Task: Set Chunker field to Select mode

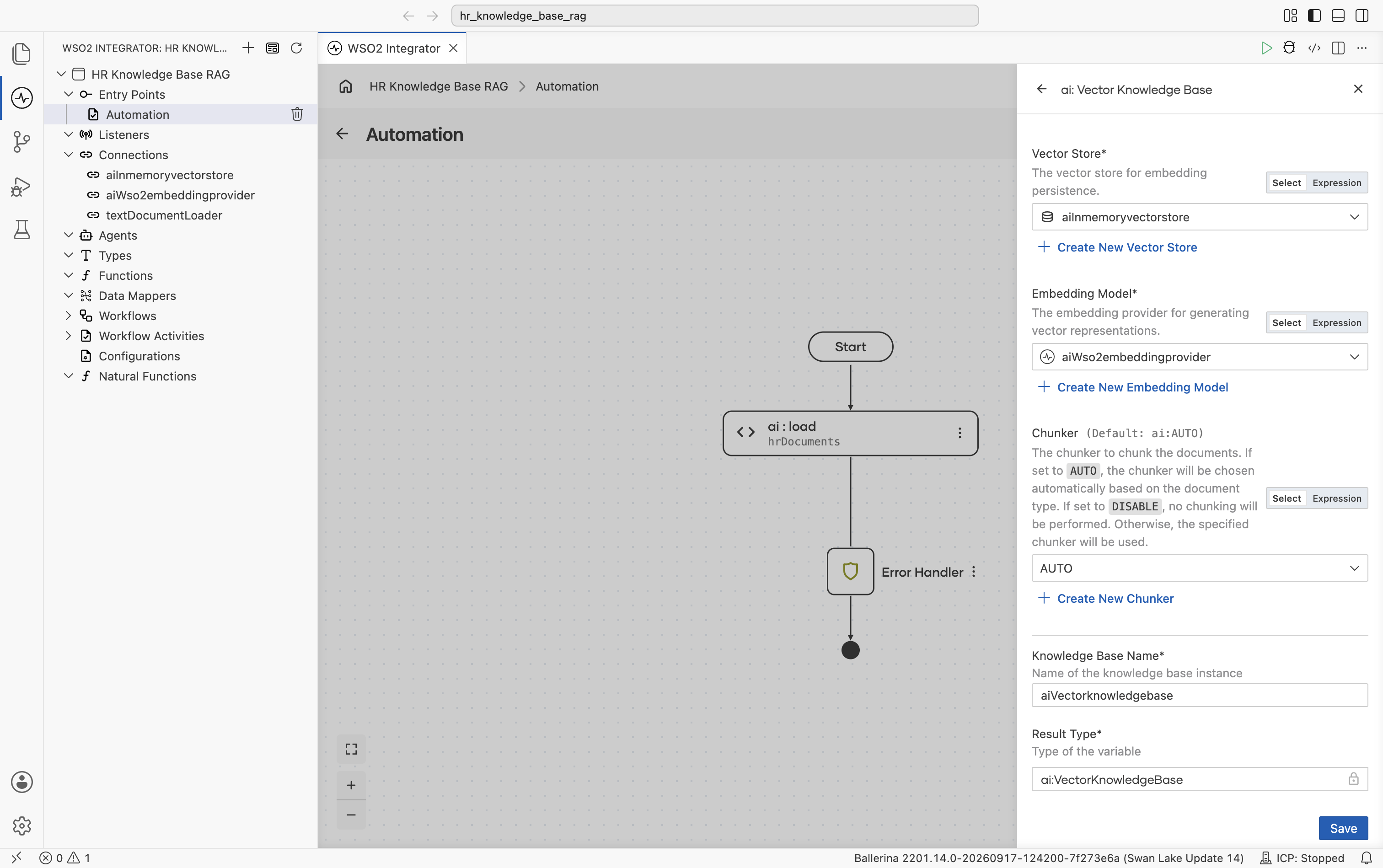Action: coord(1287,498)
